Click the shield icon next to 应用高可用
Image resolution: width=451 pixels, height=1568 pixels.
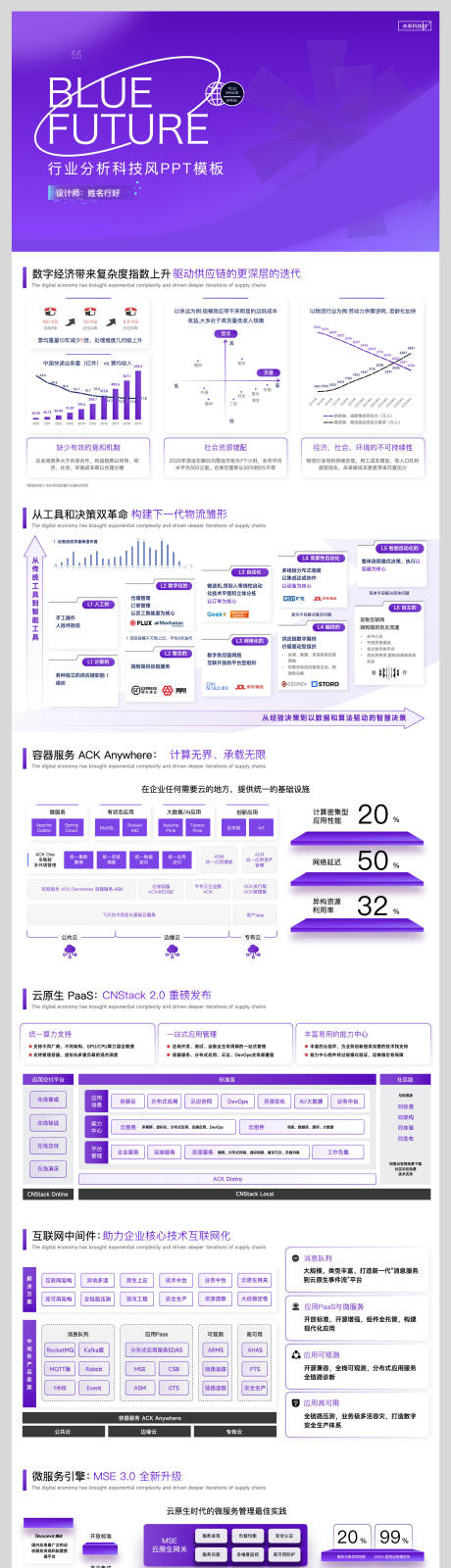[x=295, y=1402]
